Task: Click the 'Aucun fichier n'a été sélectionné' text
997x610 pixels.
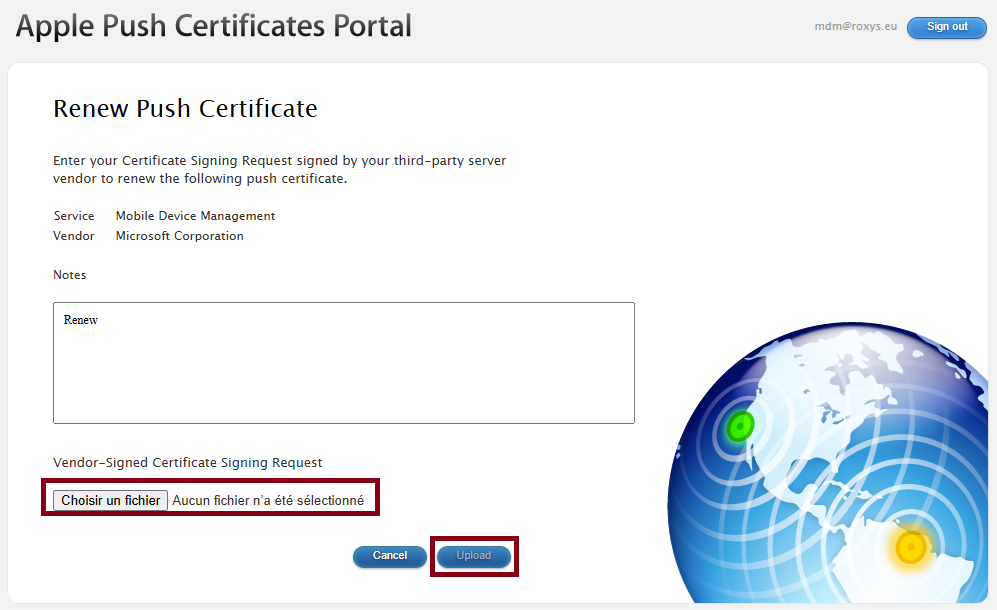Action: point(268,501)
